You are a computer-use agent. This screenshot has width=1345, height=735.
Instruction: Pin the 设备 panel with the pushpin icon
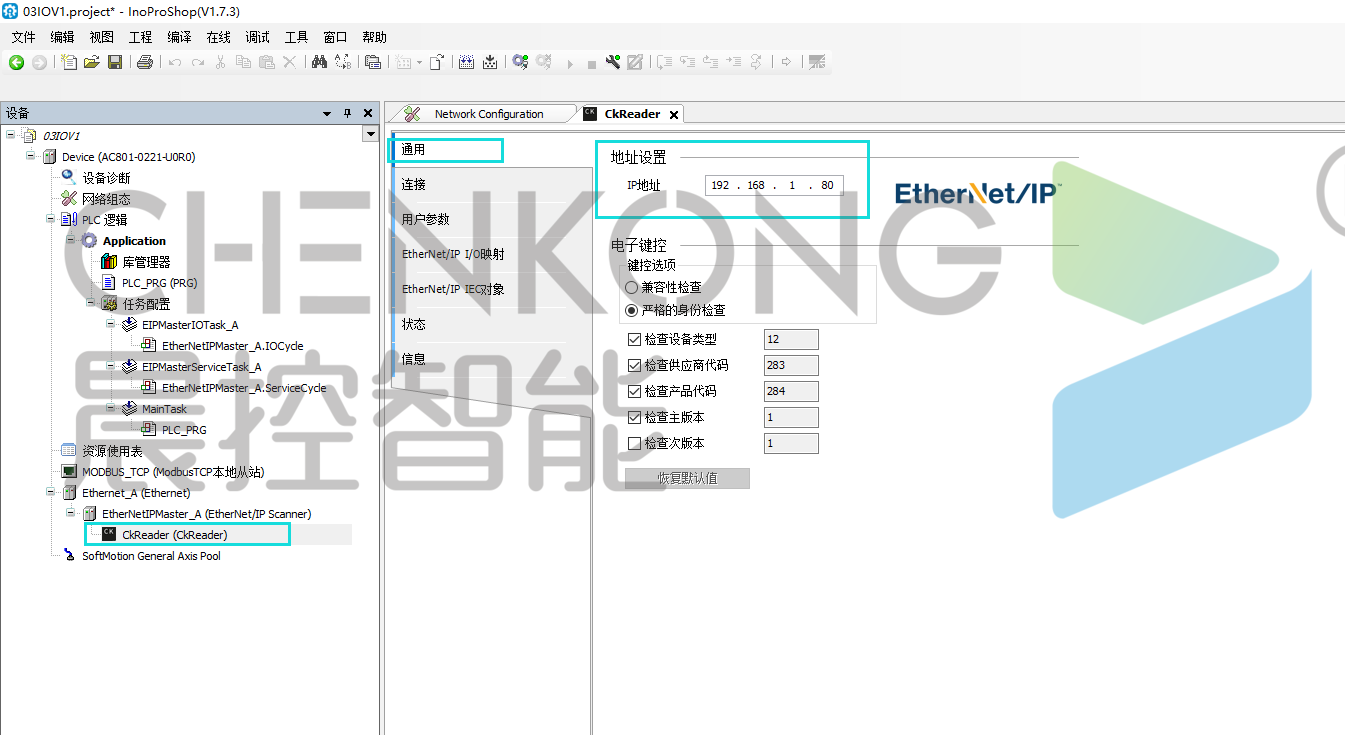(348, 114)
